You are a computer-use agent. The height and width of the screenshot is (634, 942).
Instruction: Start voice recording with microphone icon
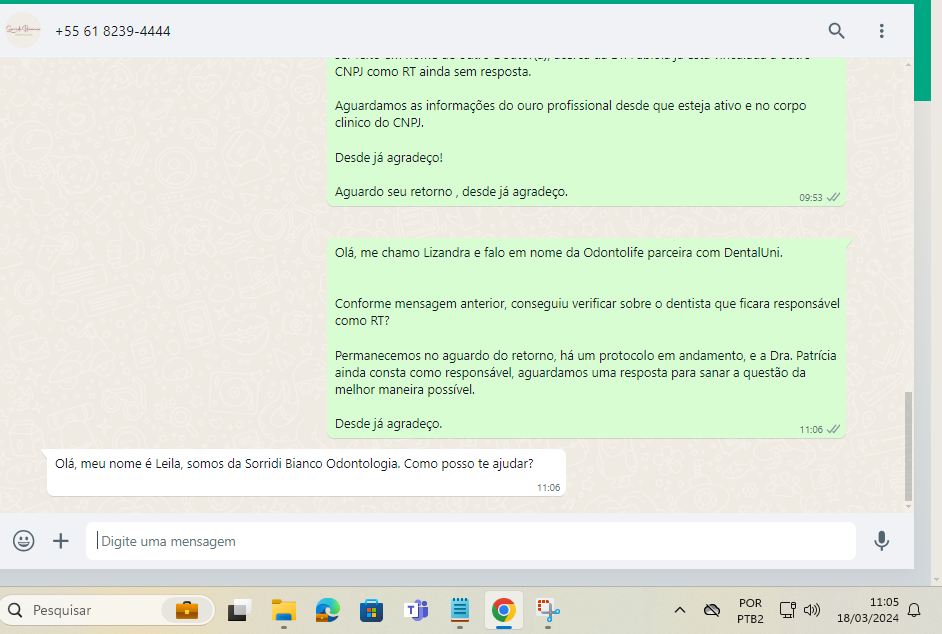tap(881, 541)
